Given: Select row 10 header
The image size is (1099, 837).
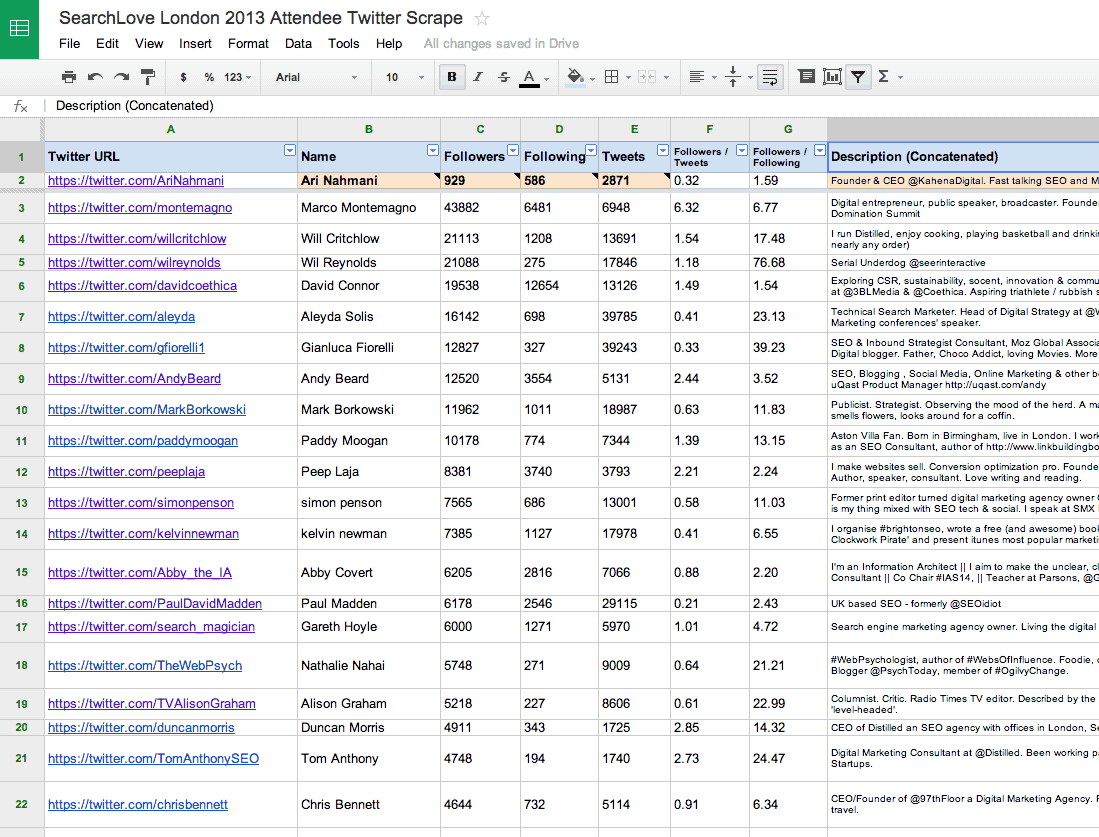Looking at the screenshot, I should [x=22, y=410].
